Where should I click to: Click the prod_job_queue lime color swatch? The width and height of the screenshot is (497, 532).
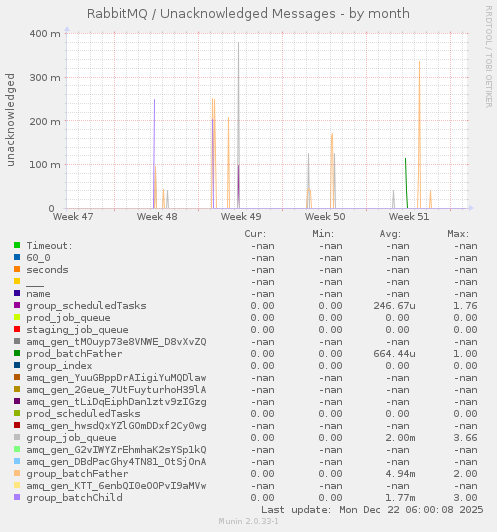pyautogui.click(x=17, y=317)
